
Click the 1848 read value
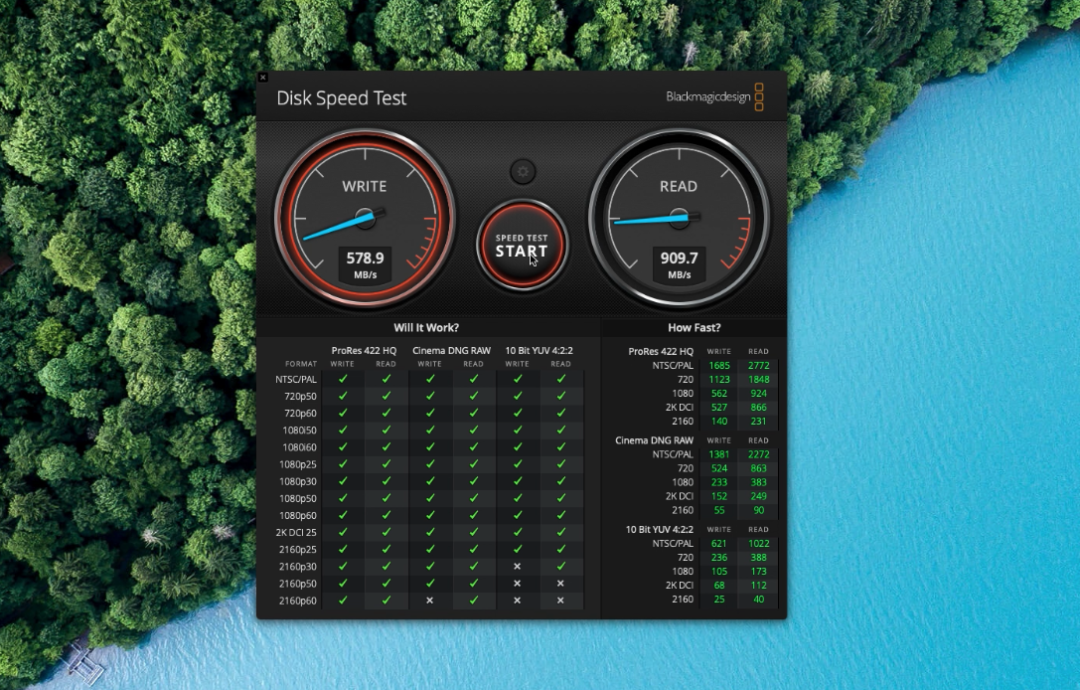[x=758, y=379]
